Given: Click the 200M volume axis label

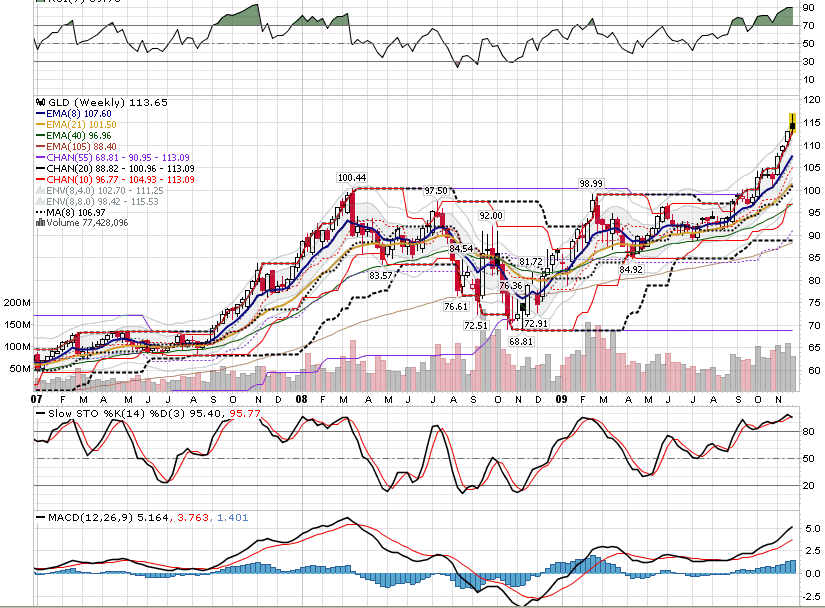Looking at the screenshot, I should [x=17, y=302].
